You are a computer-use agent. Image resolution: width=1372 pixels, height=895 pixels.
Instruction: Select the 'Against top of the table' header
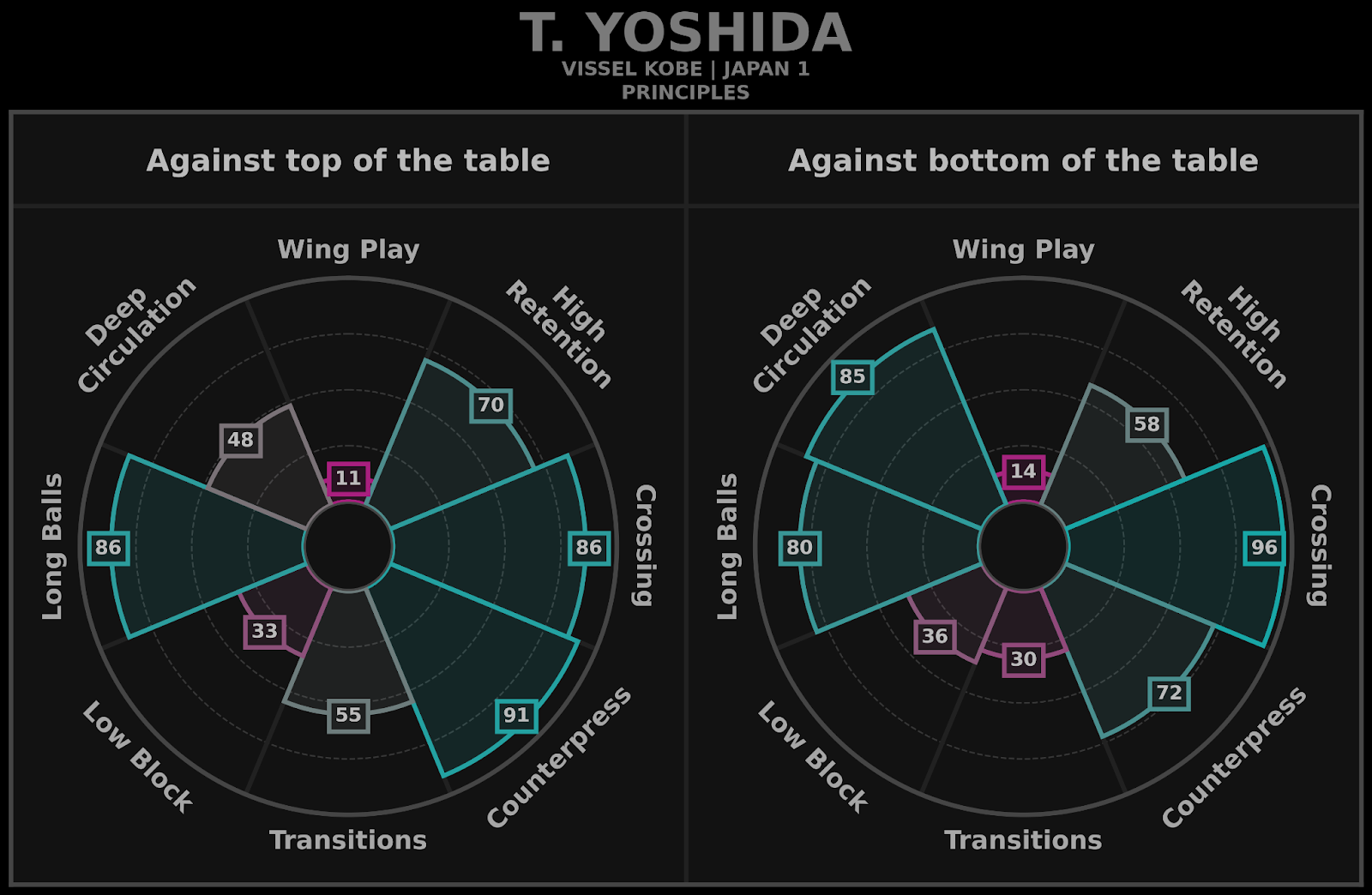(348, 160)
